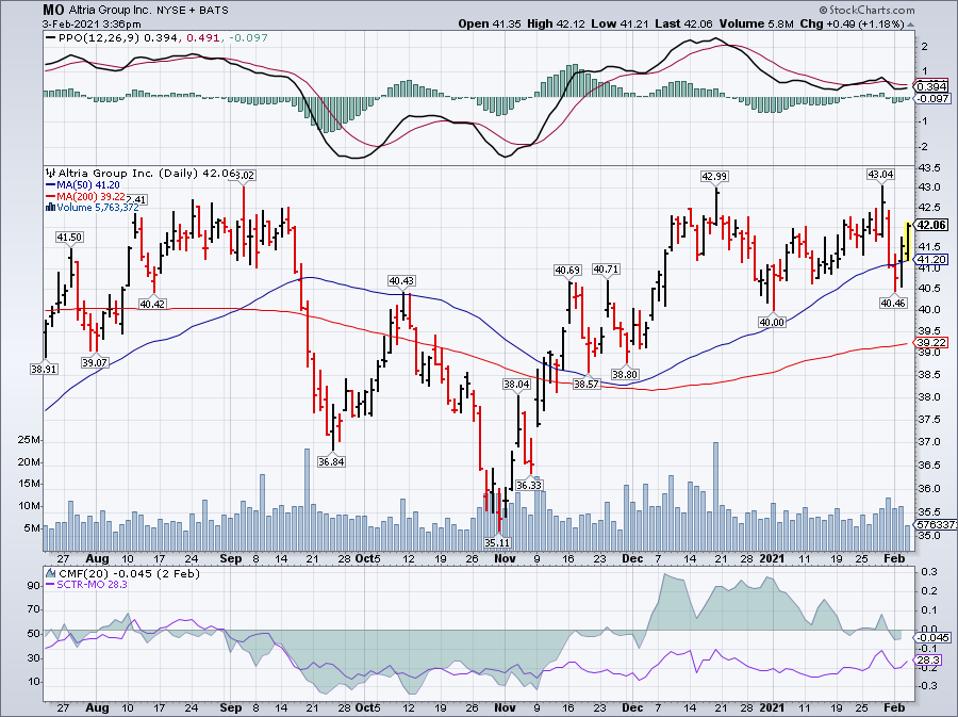Click the 40.46 low price annotation

(x=894, y=302)
